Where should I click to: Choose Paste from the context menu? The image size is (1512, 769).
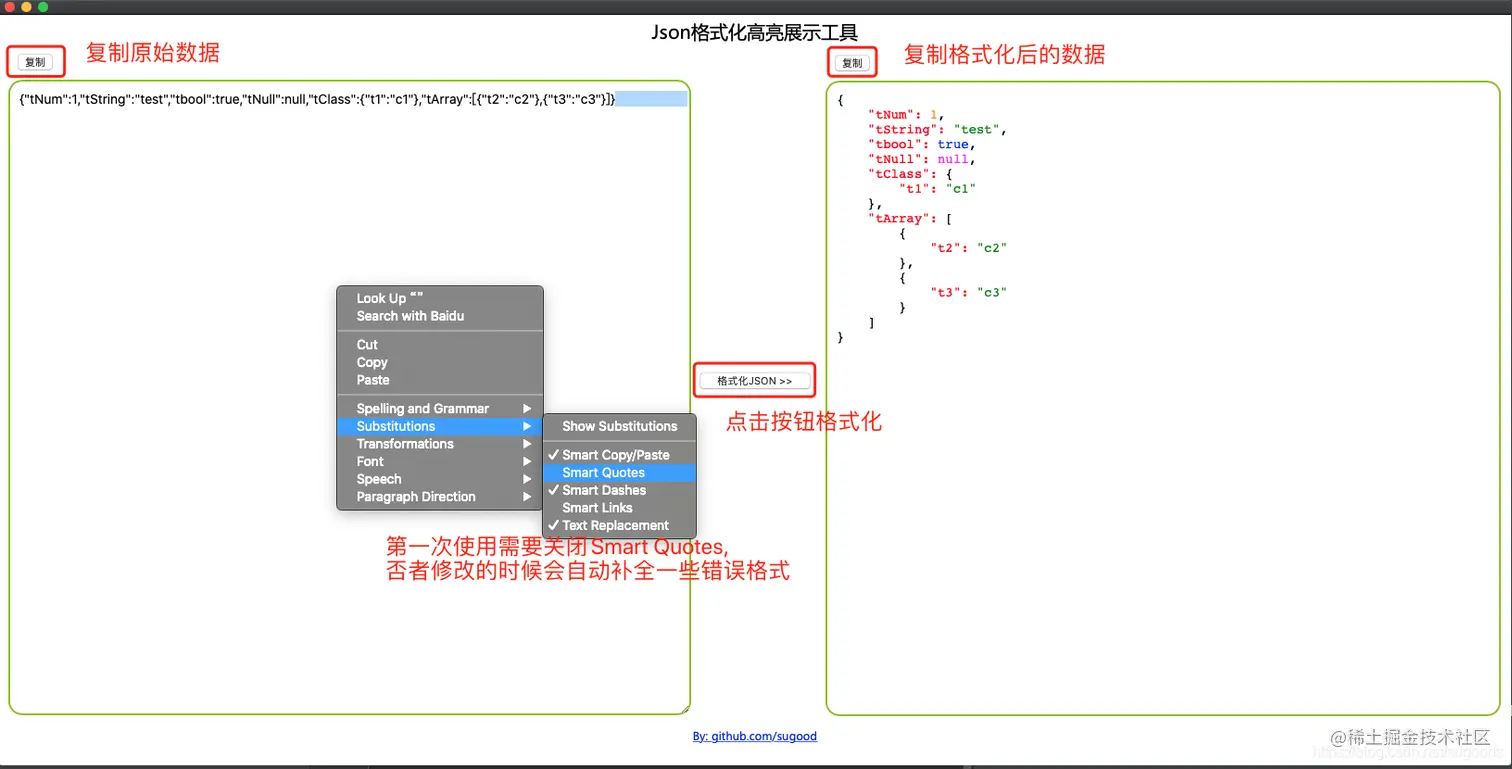(371, 380)
